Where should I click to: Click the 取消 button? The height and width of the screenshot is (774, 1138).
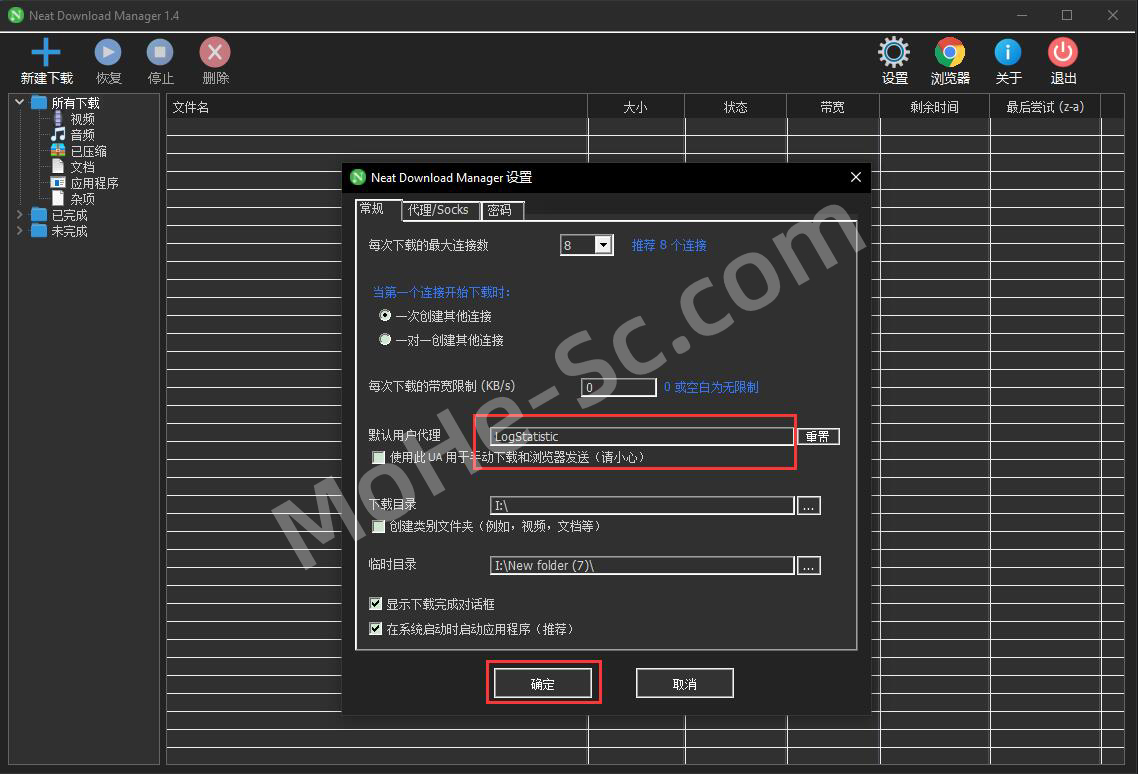point(684,683)
